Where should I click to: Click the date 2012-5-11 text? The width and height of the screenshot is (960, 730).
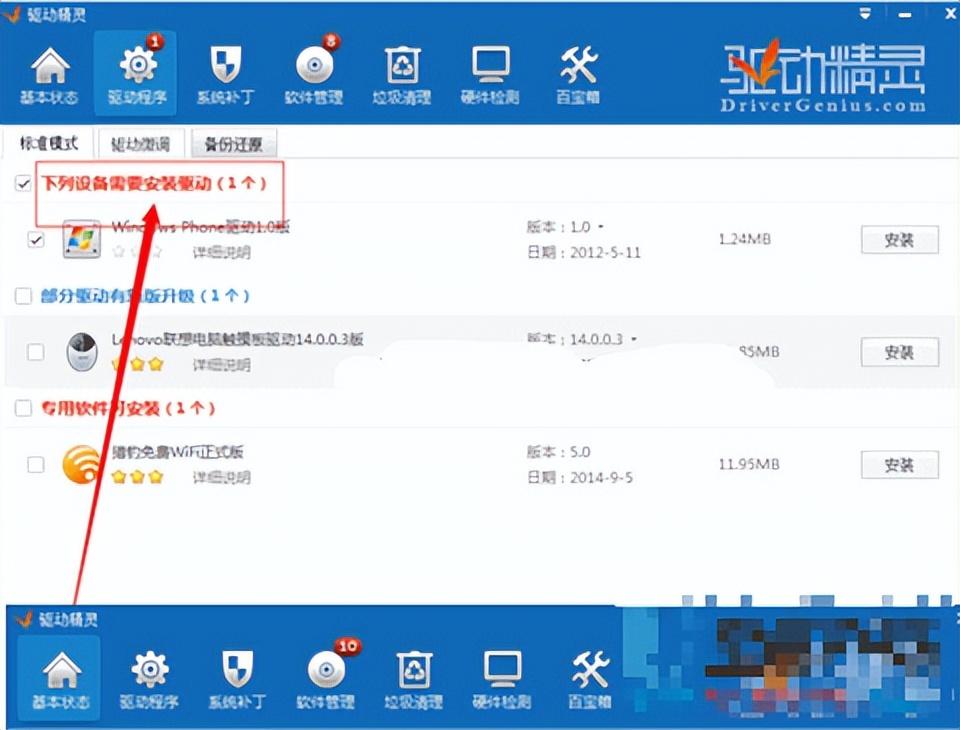click(606, 252)
